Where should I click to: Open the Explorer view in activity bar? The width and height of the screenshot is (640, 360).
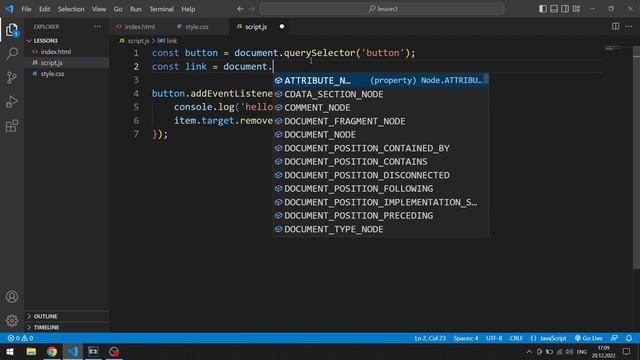click(x=12, y=30)
